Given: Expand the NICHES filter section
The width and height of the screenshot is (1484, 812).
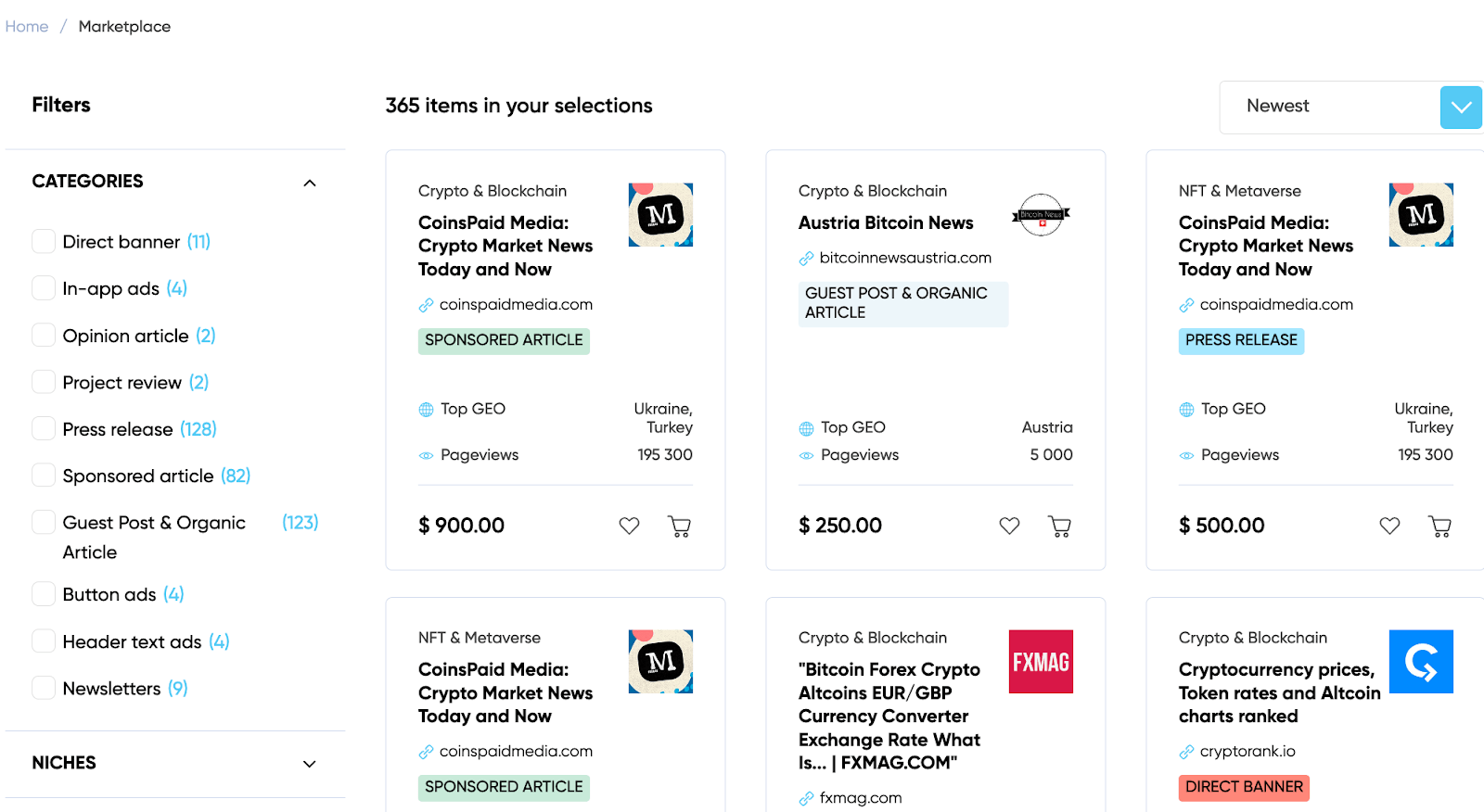Looking at the screenshot, I should [309, 764].
